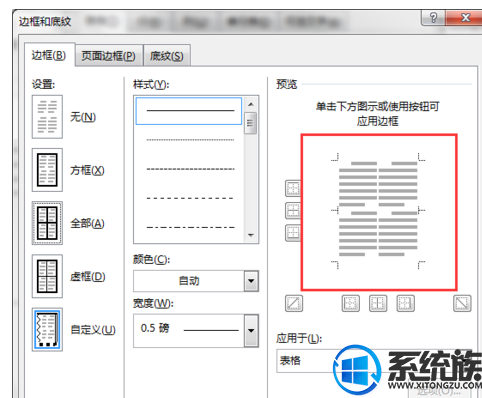Image resolution: width=482 pixels, height=398 pixels.
Task: Toggle inside horizontal border button
Action: pyautogui.click(x=293, y=211)
